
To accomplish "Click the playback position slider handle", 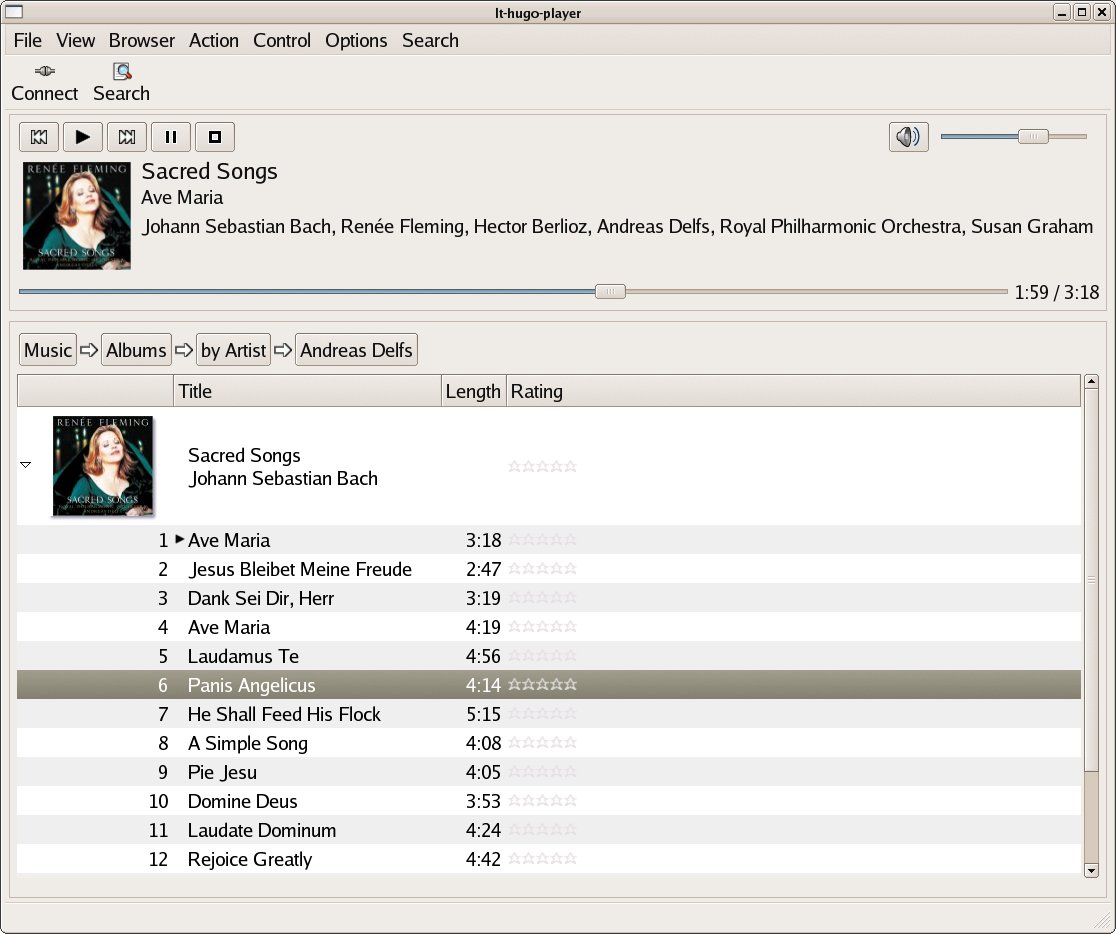I will [x=610, y=291].
